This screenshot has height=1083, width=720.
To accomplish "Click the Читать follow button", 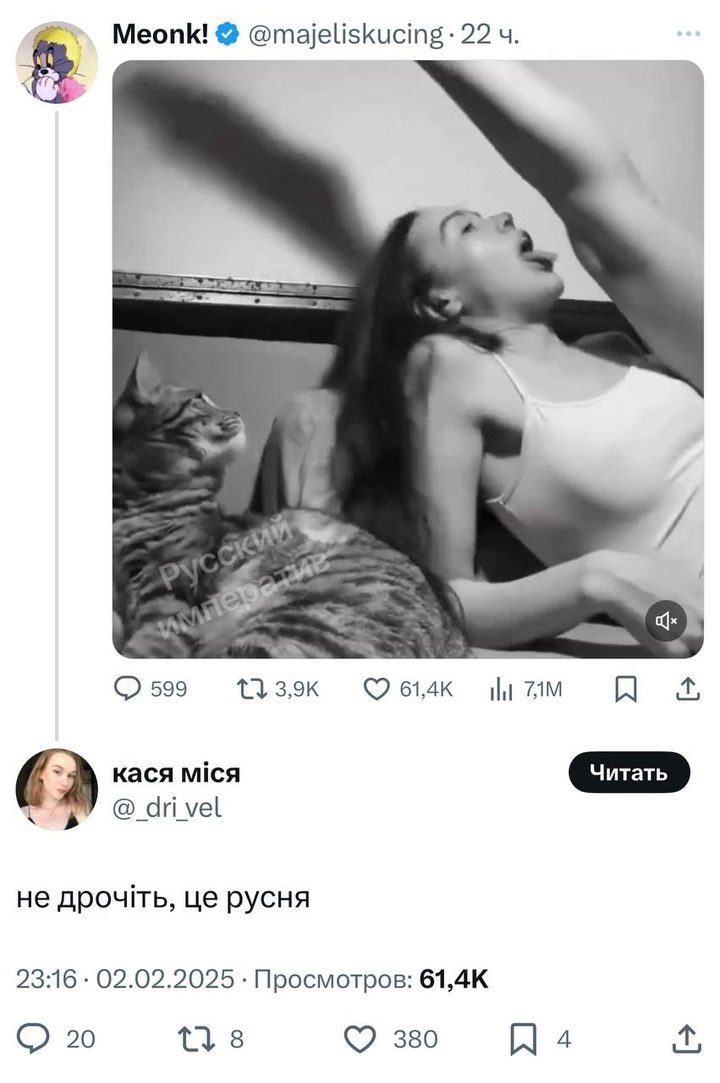I will [x=629, y=772].
